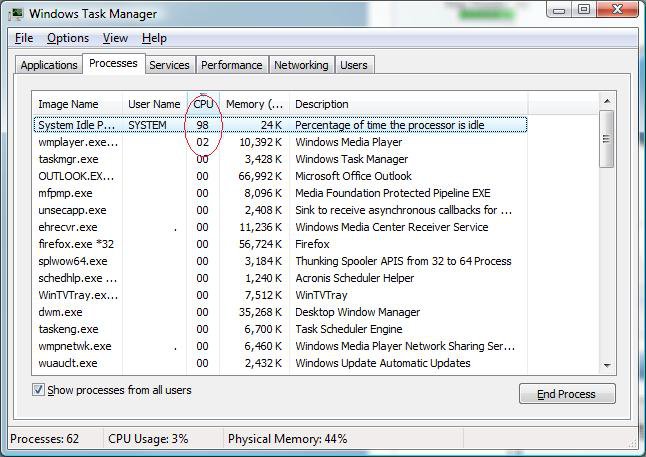The image size is (646, 457).
Task: Go to the Performance tab
Action: tap(232, 65)
